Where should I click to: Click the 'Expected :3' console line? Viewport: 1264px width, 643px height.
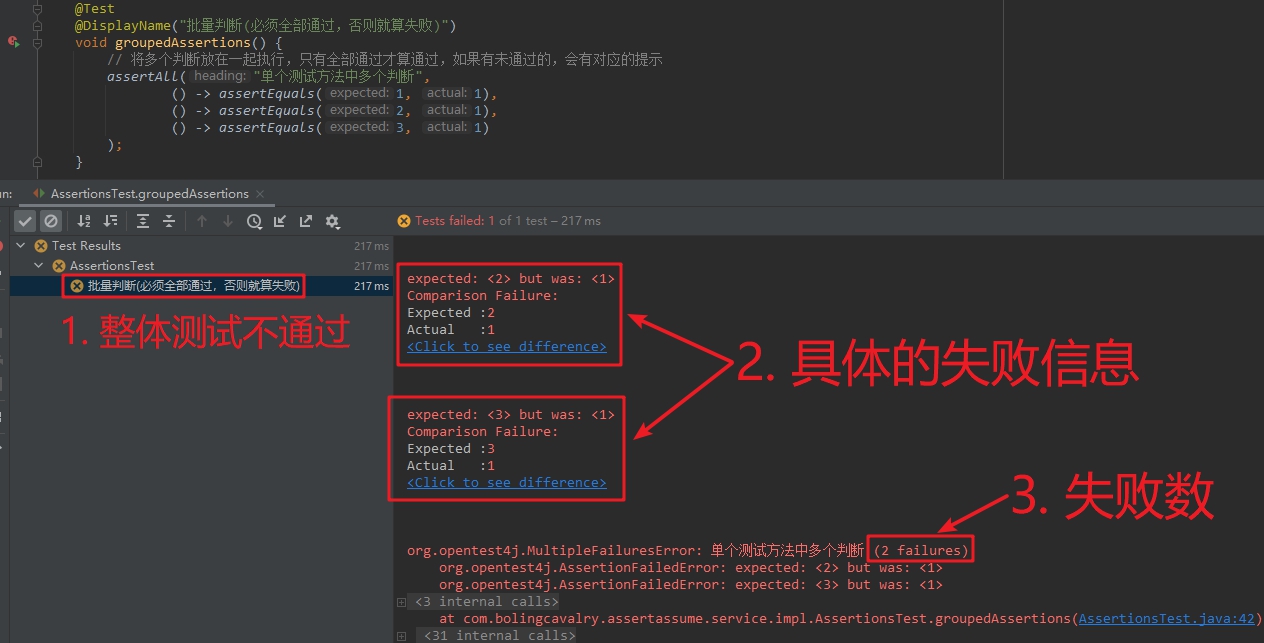pos(451,448)
